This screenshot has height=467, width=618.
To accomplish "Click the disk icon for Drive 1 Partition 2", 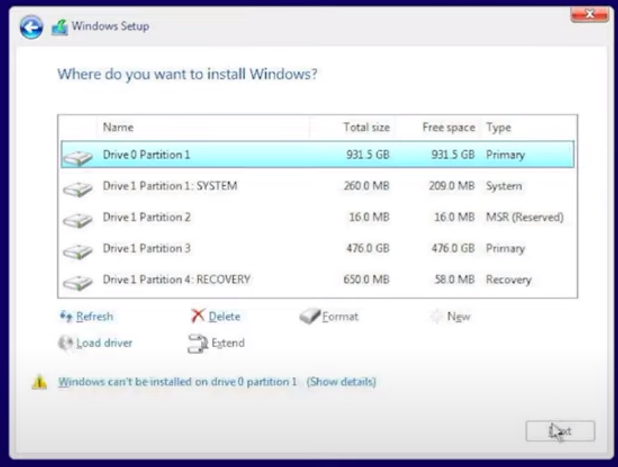I will tap(78, 220).
